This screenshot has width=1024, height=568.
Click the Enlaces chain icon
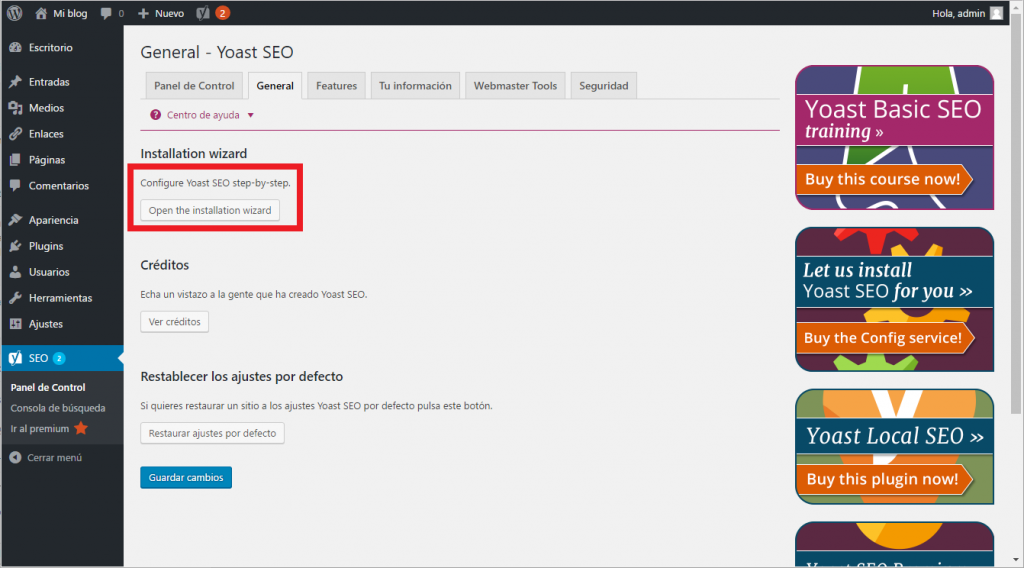16,134
